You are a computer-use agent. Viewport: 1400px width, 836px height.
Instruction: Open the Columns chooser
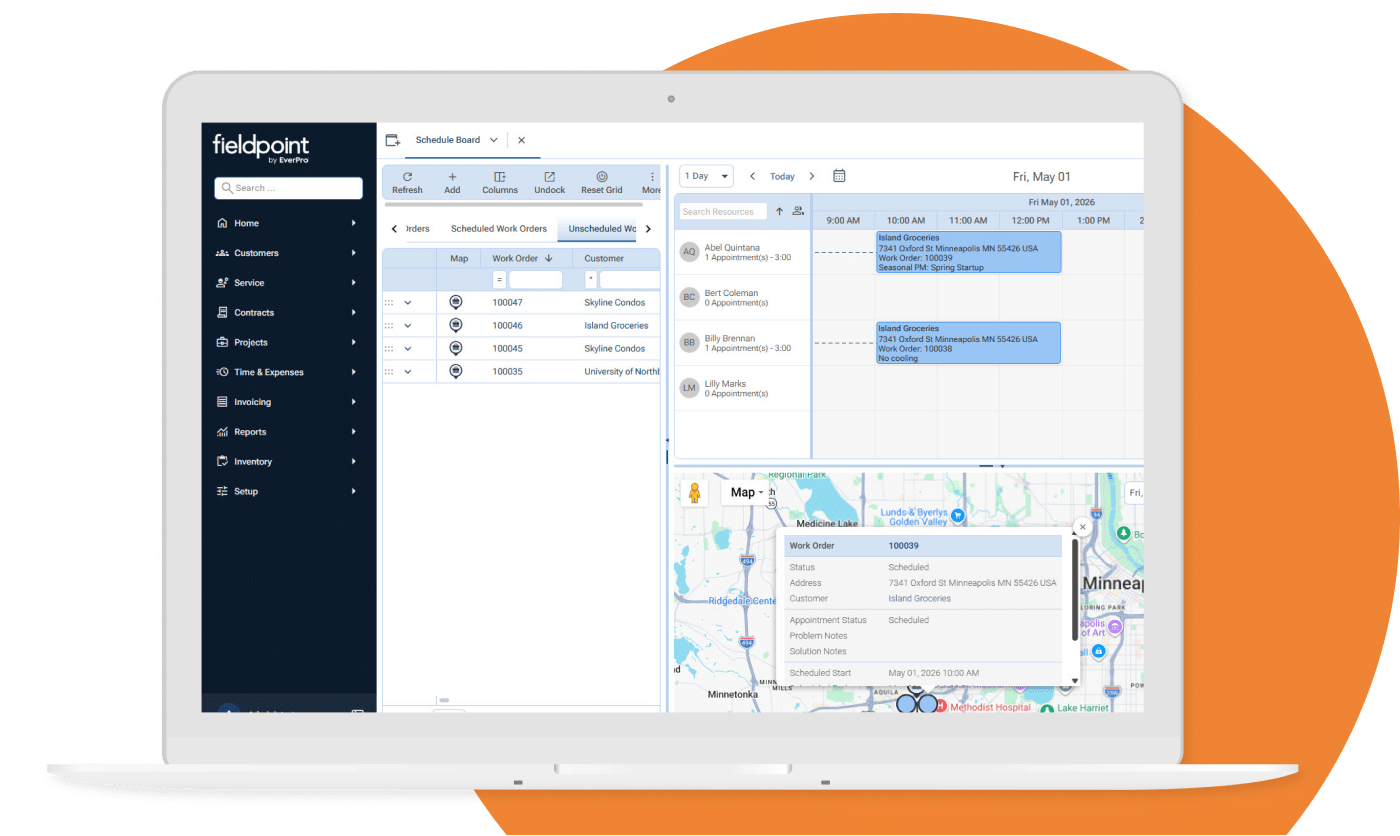(500, 183)
